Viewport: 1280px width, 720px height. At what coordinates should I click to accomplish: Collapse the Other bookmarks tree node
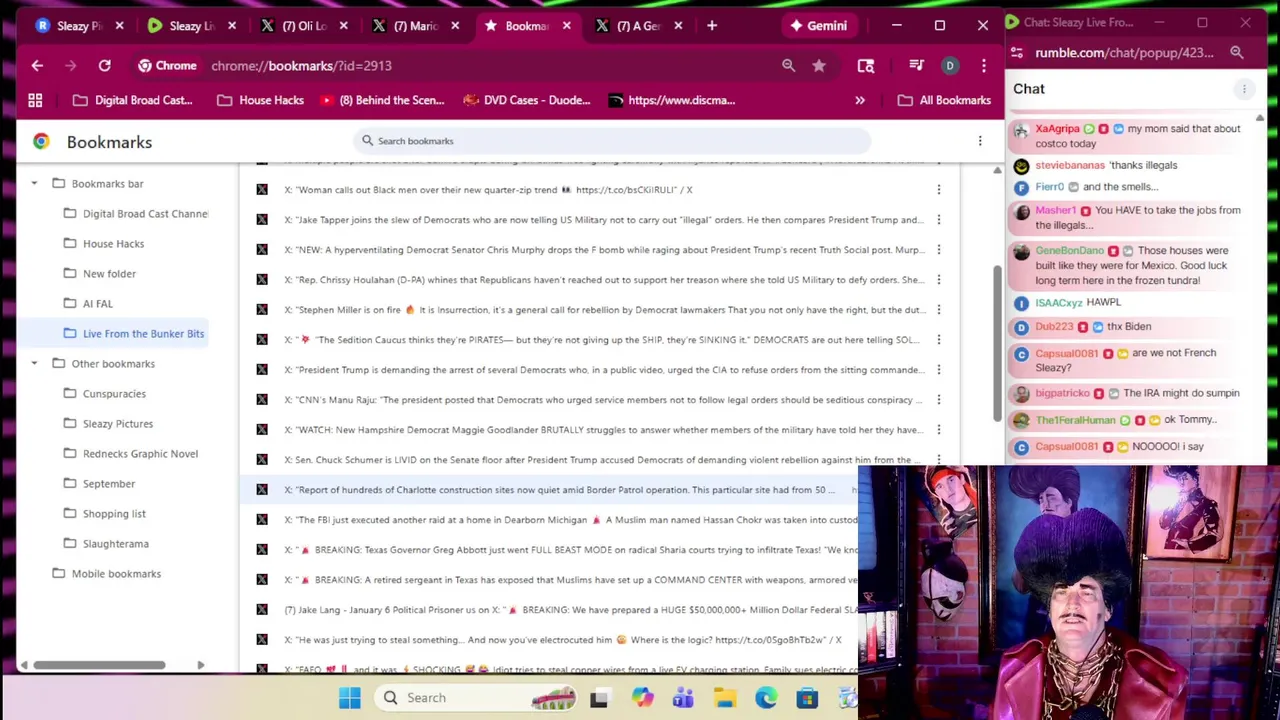pos(34,364)
